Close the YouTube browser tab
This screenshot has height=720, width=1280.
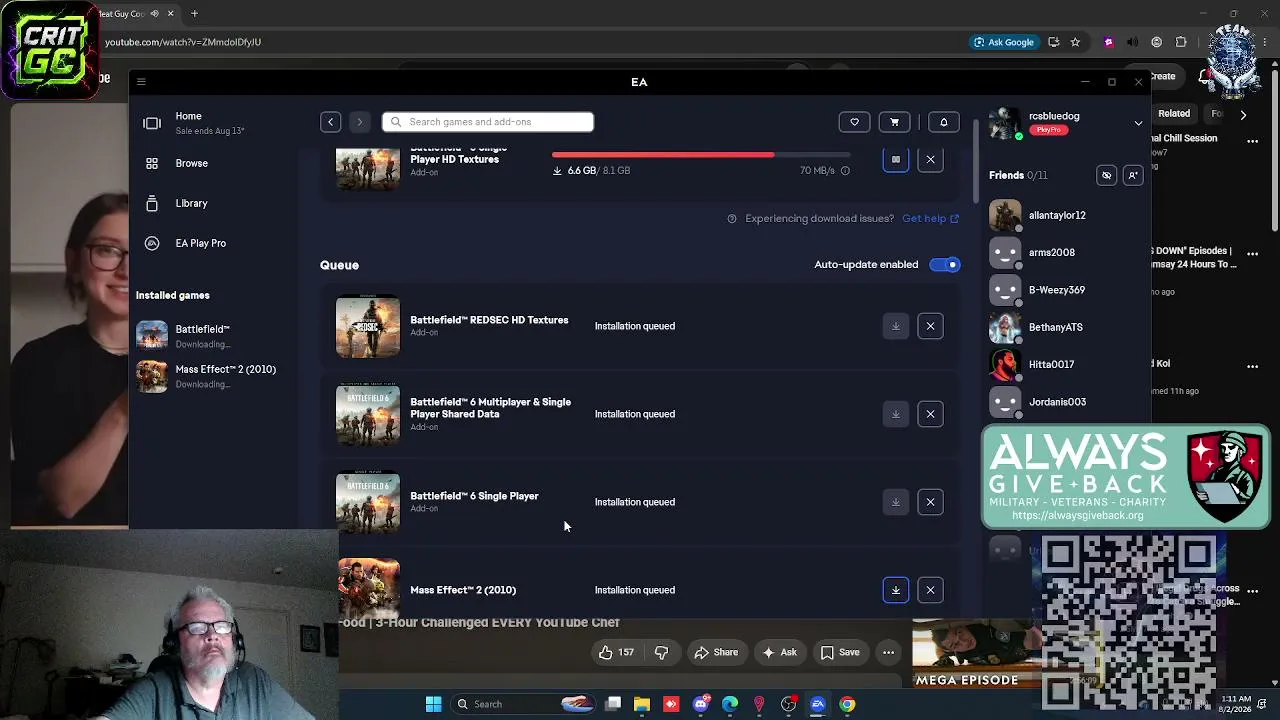pyautogui.click(x=170, y=14)
